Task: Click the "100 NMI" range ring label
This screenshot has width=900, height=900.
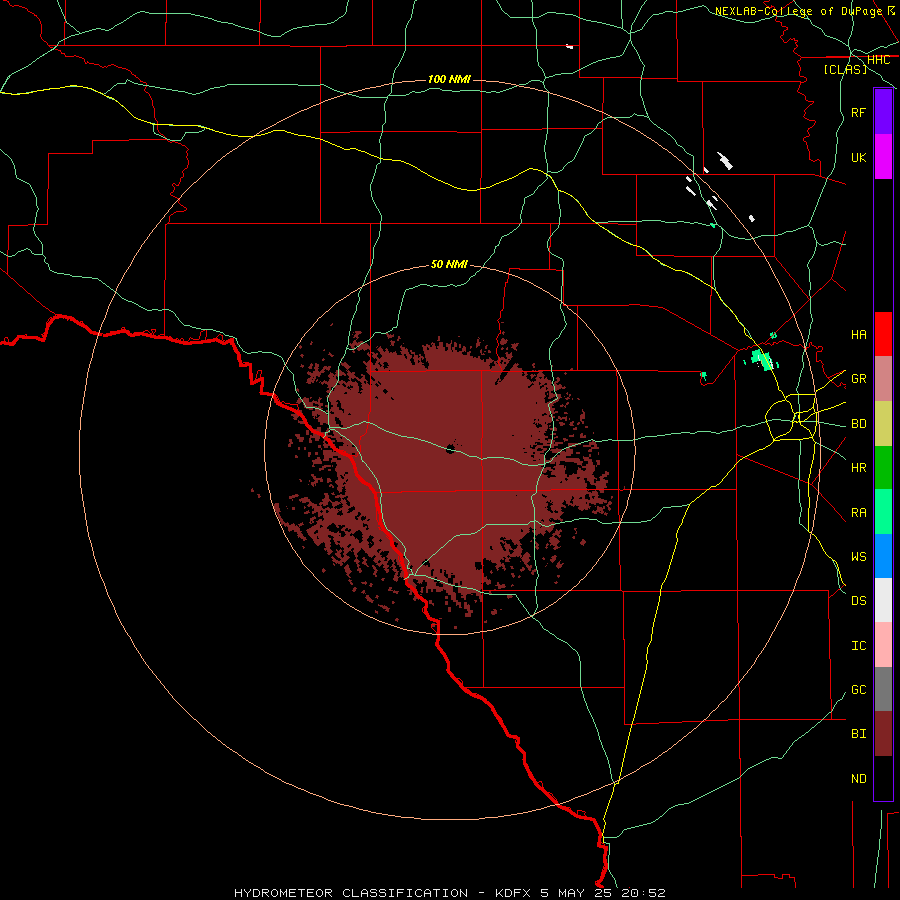Action: [449, 79]
